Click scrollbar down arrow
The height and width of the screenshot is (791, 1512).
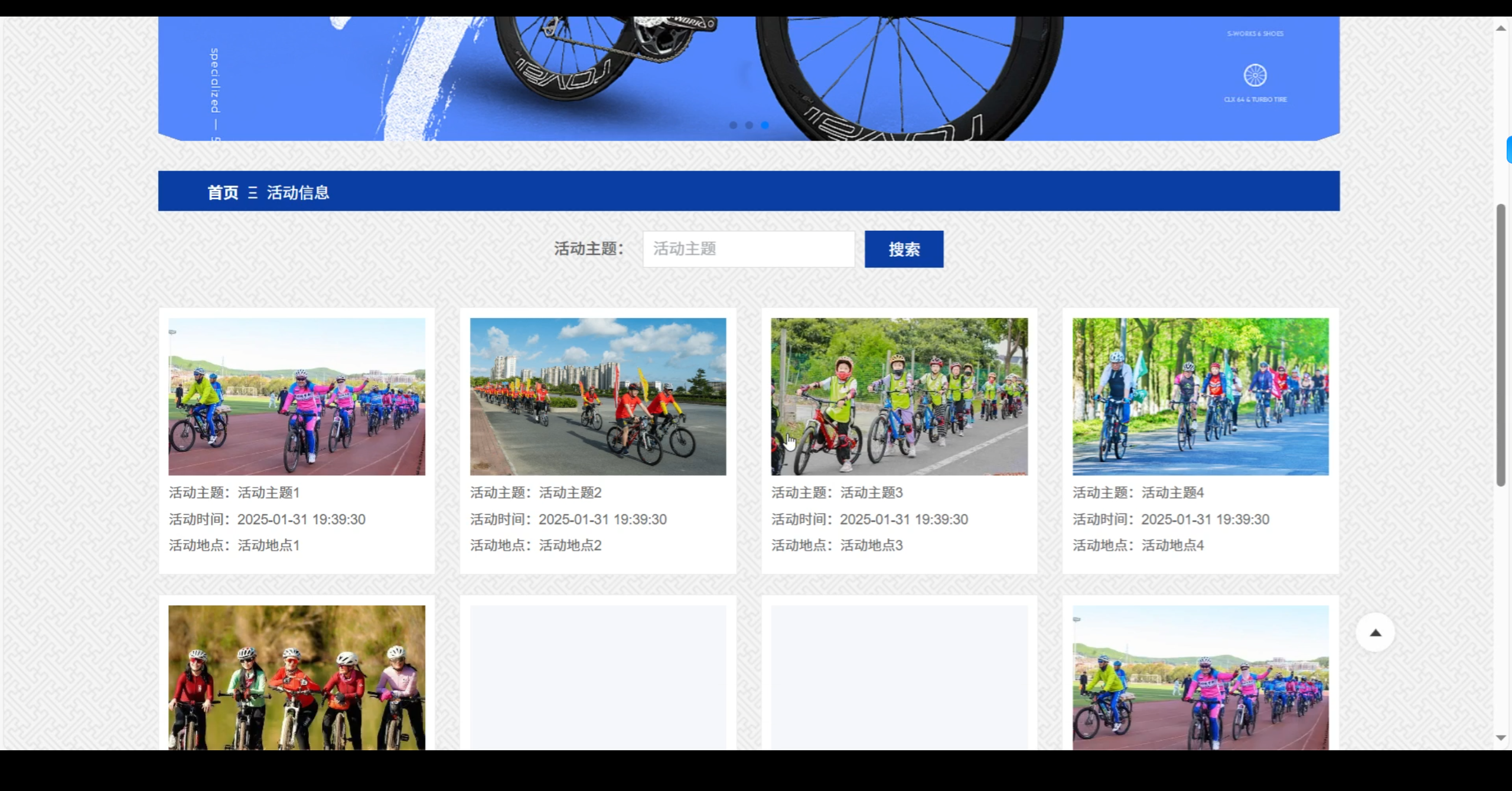click(1501, 738)
